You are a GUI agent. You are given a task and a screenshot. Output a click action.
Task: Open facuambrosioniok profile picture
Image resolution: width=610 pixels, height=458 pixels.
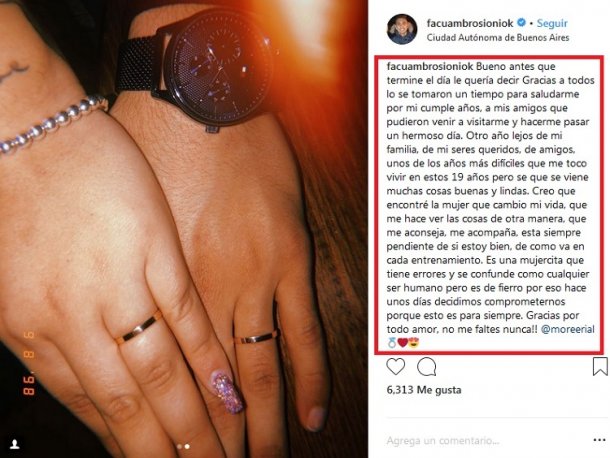(x=402, y=30)
